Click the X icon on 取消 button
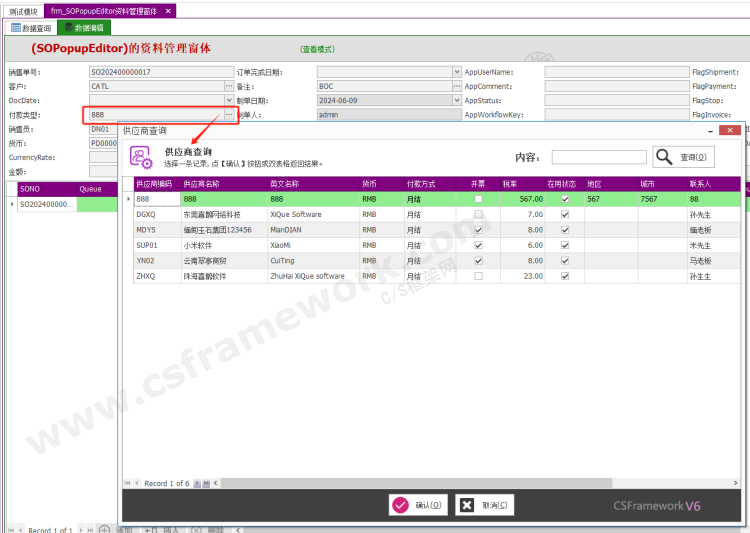 point(467,505)
